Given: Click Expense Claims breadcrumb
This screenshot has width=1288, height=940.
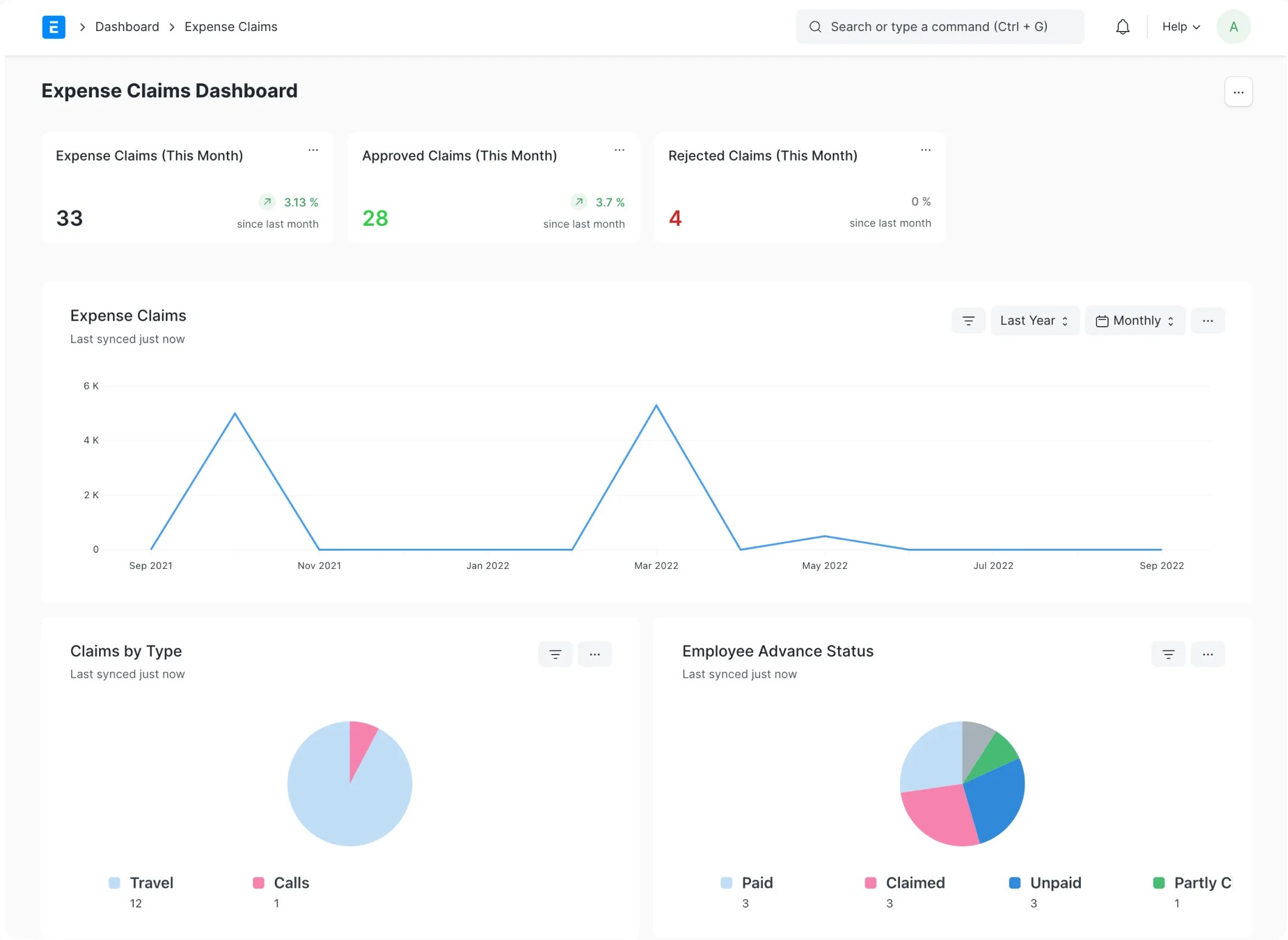Looking at the screenshot, I should pyautogui.click(x=230, y=27).
